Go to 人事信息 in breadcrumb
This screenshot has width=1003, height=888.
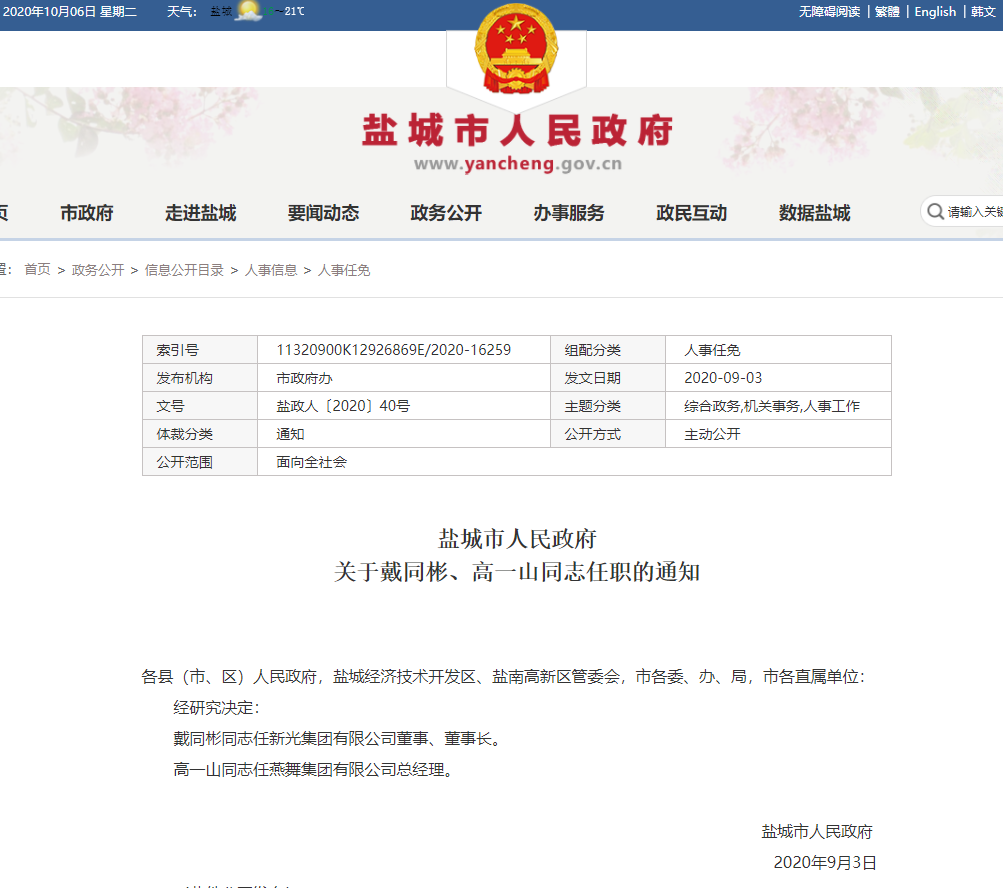click(x=271, y=270)
